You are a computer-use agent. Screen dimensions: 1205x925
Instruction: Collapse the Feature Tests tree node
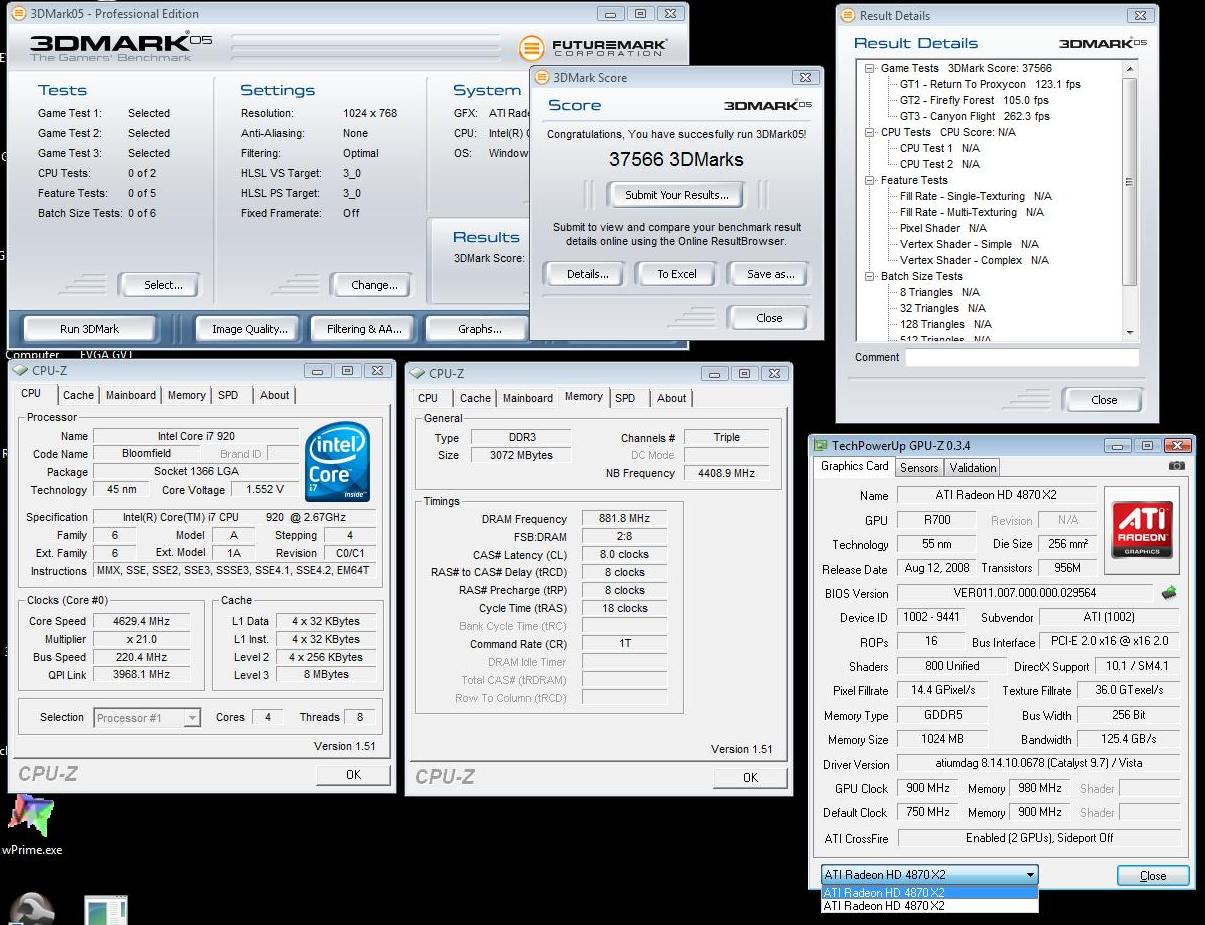click(x=870, y=180)
